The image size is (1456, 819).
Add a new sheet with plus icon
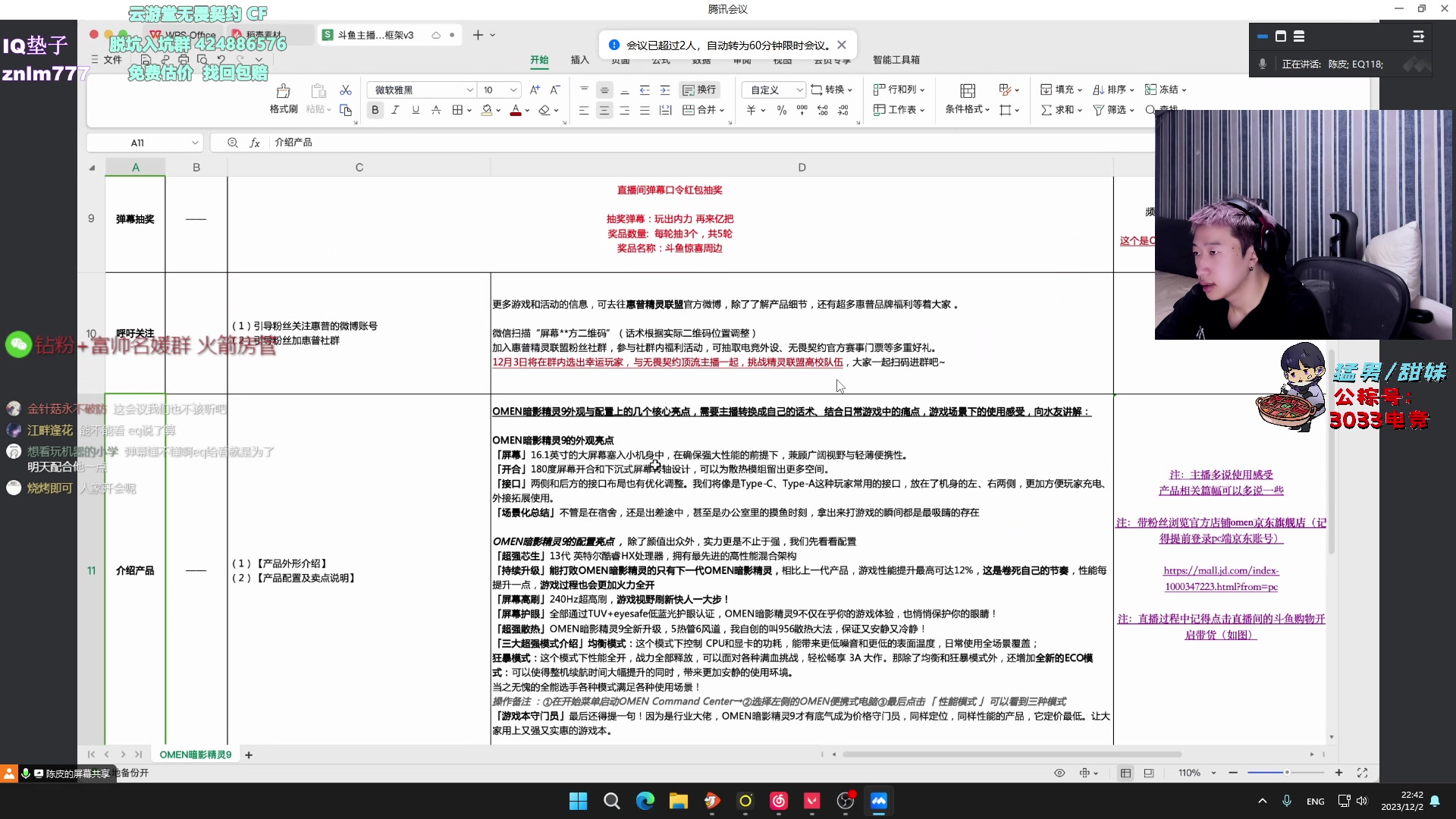[249, 755]
